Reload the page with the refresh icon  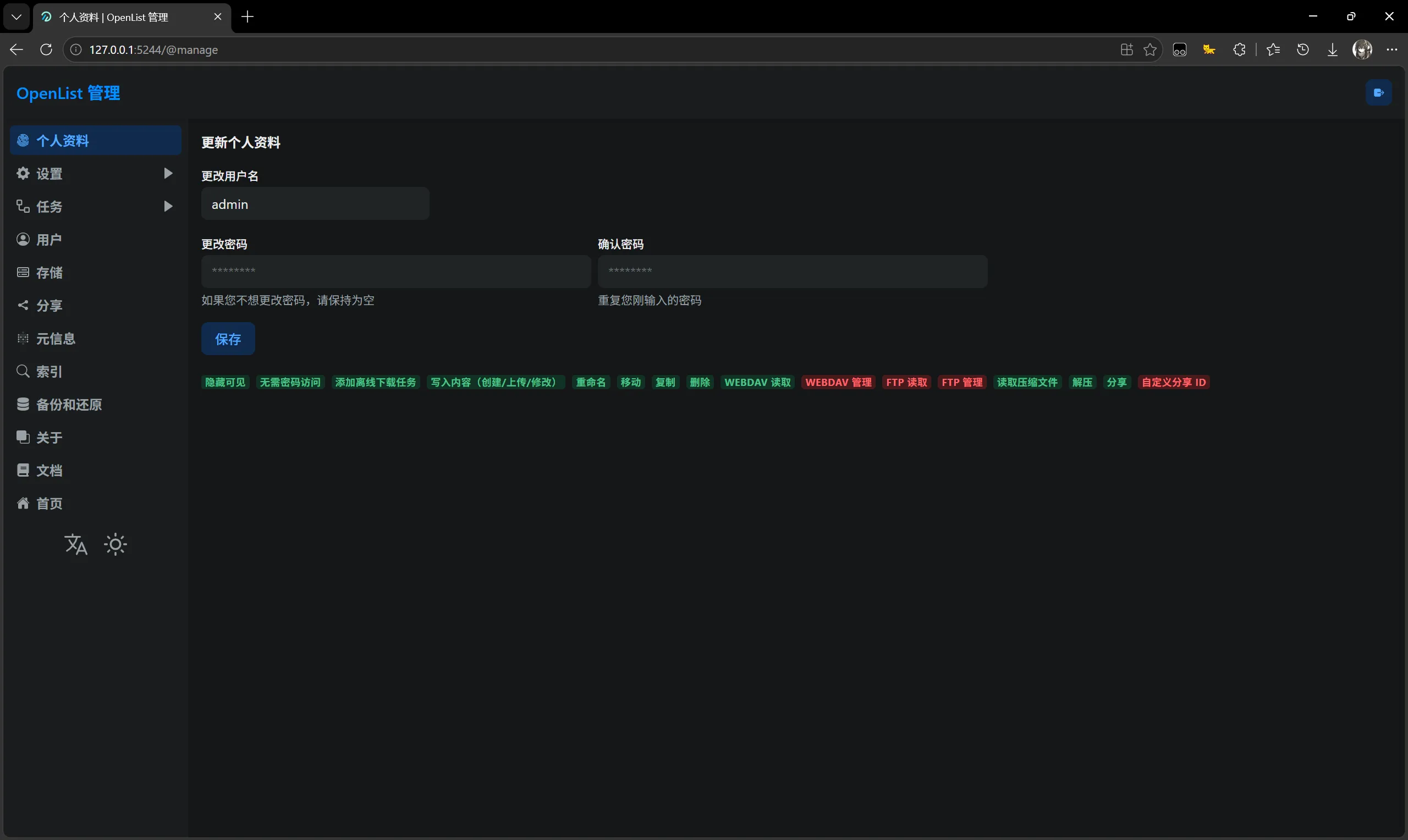[x=46, y=50]
